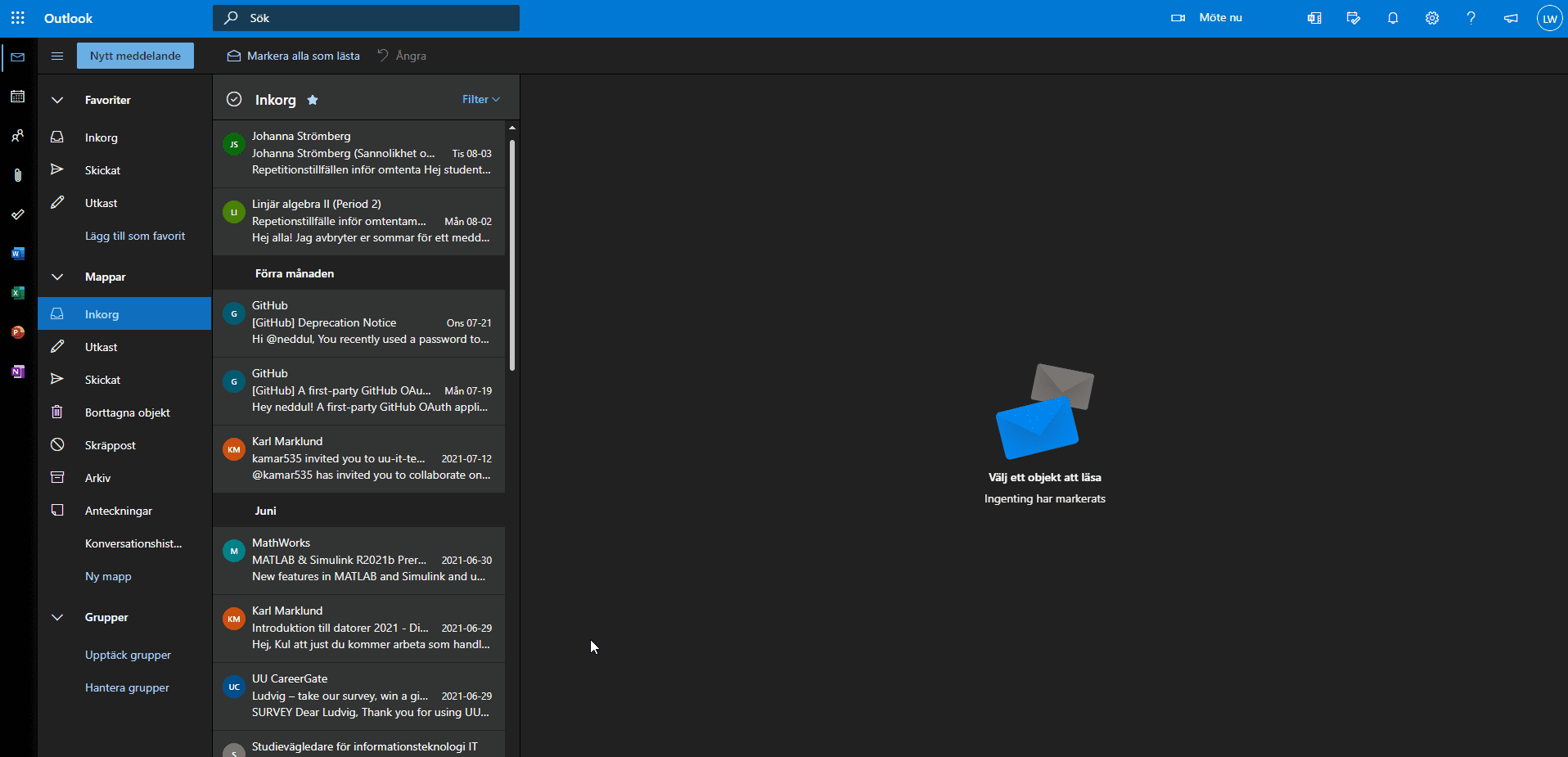
Task: Launch Word from the left rail
Action: coord(18,254)
